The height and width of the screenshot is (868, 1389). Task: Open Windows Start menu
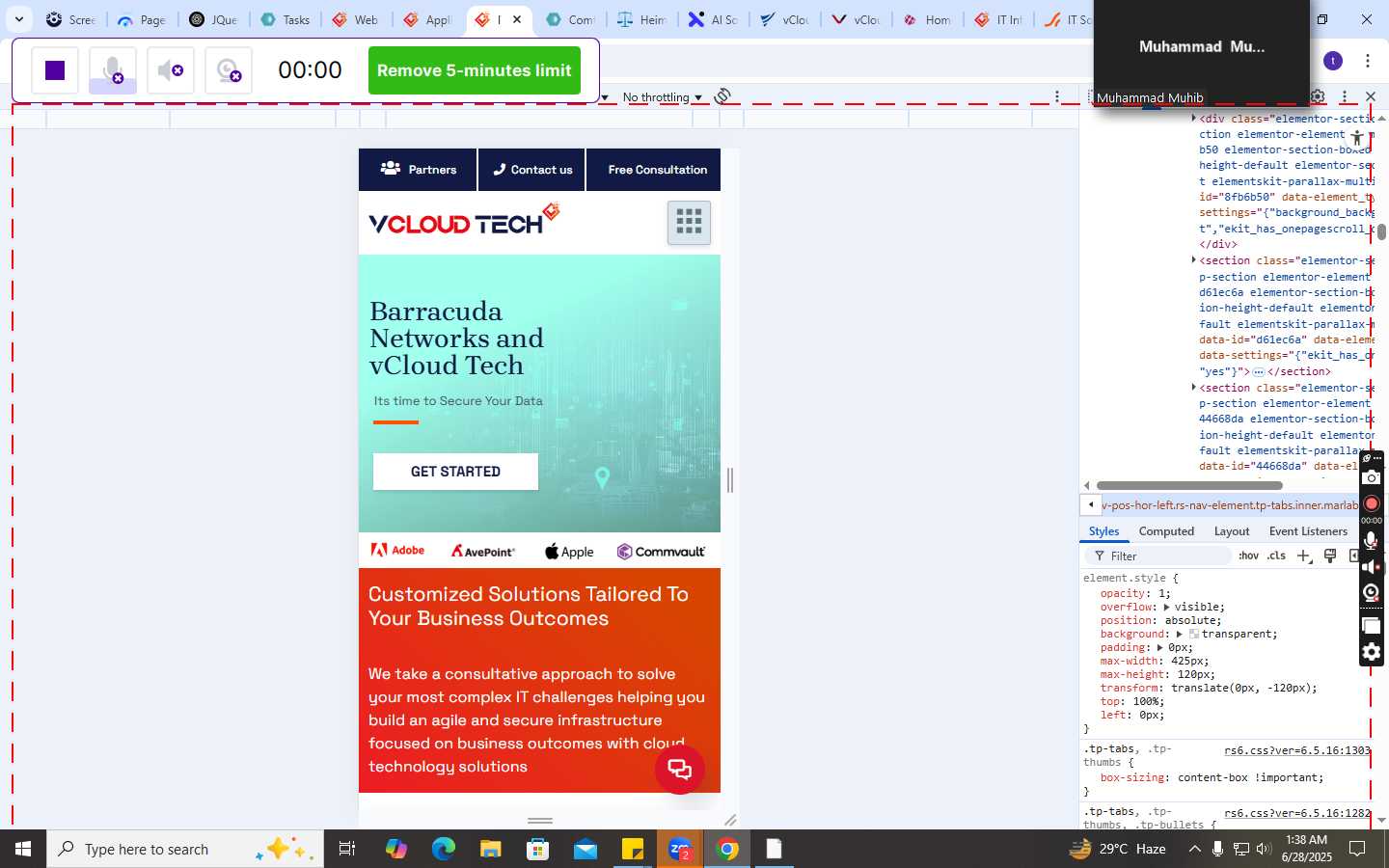pos(23,849)
